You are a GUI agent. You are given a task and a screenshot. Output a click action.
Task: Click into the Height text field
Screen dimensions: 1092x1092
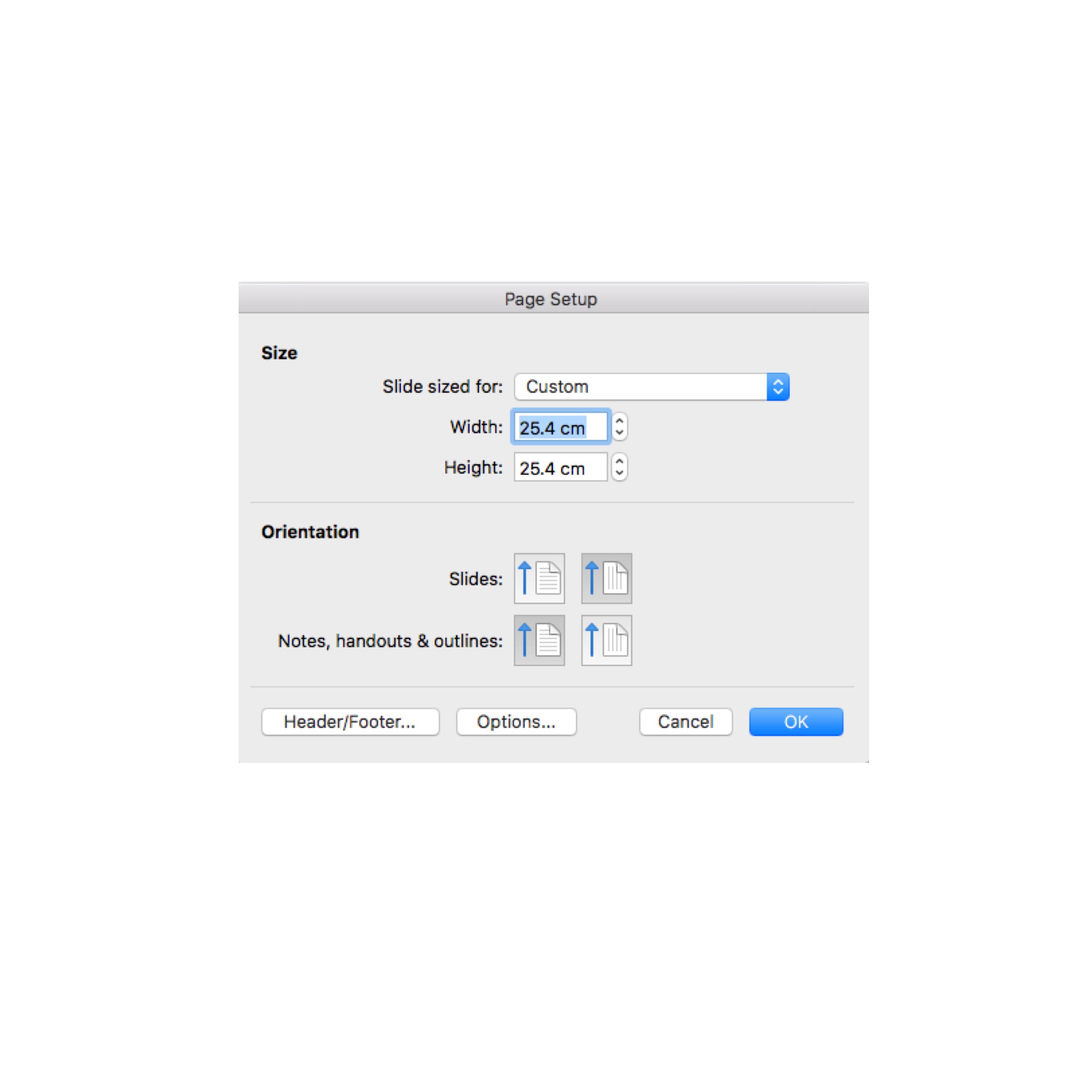(x=560, y=468)
